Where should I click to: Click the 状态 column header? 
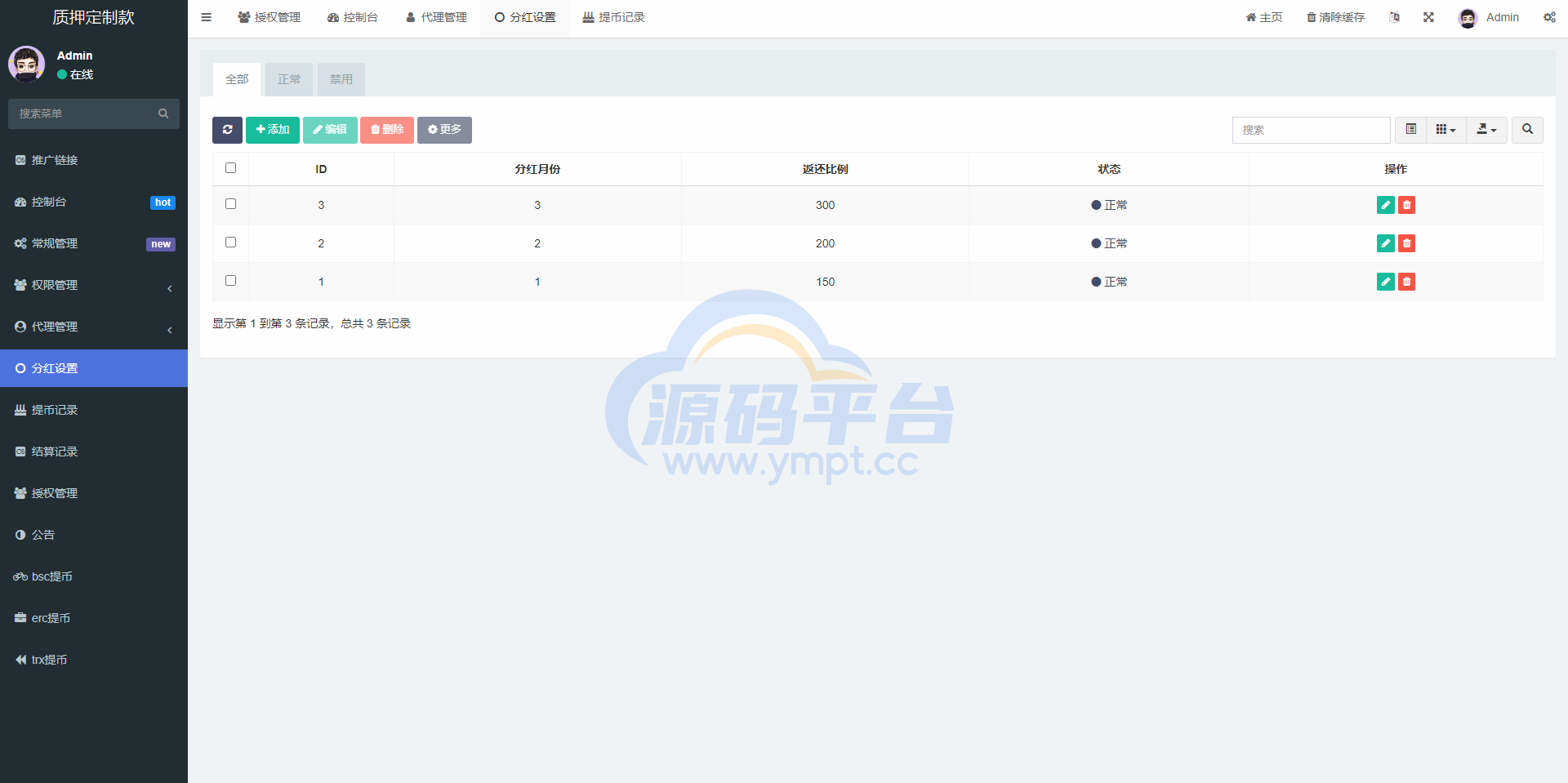tap(1109, 169)
